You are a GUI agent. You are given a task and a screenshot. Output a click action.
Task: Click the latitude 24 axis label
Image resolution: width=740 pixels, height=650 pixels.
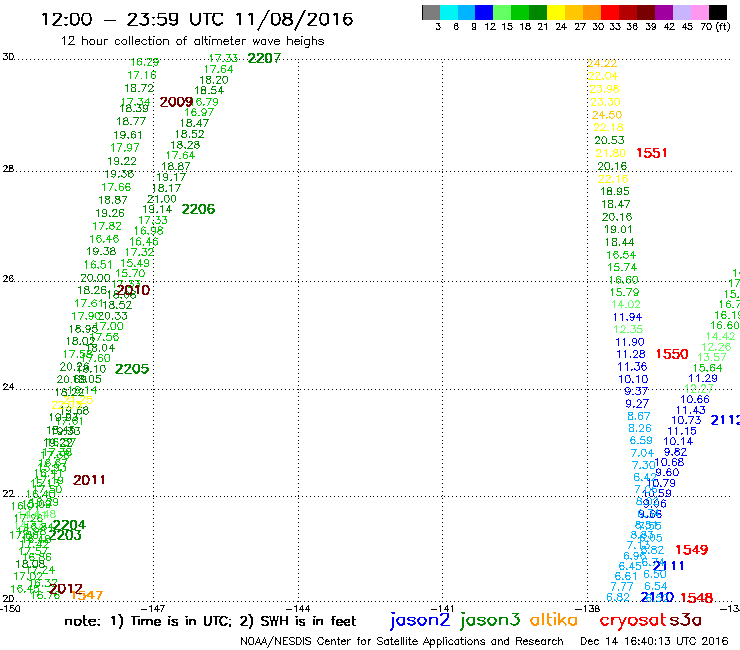point(8,387)
